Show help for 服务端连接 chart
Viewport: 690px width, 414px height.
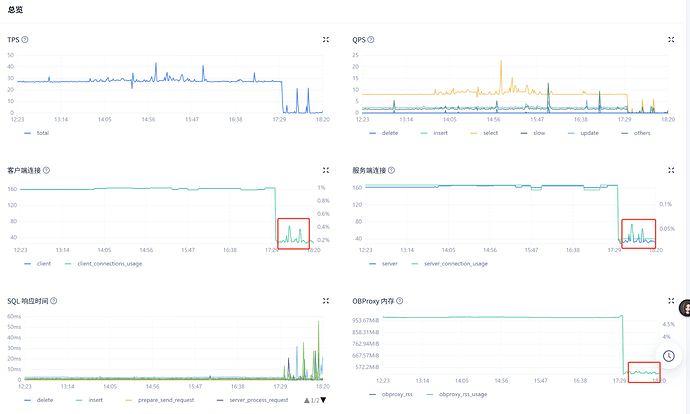[391, 170]
